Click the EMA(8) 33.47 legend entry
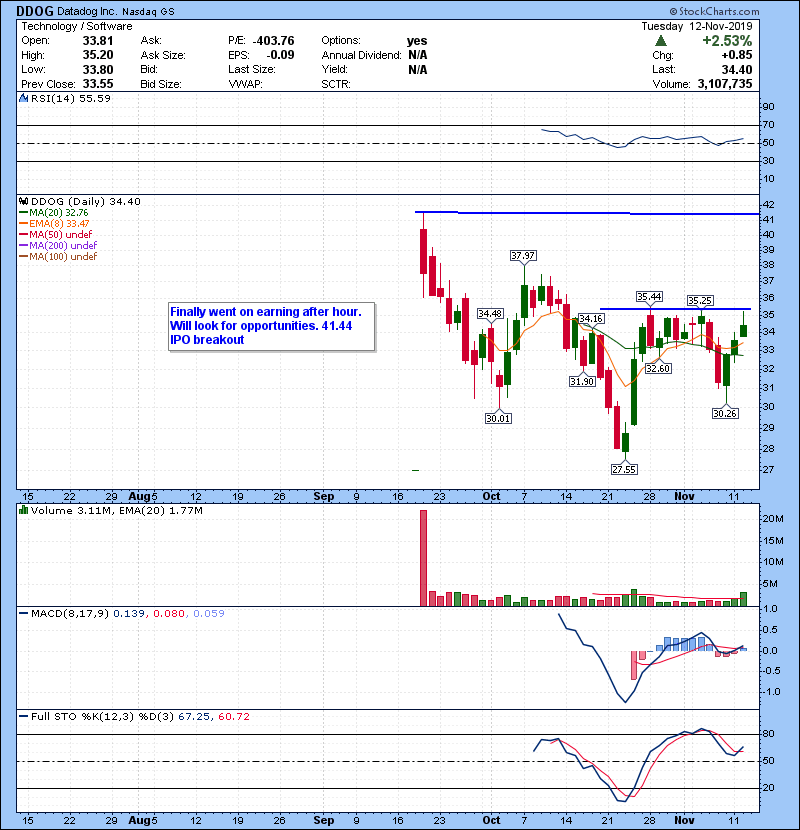The width and height of the screenshot is (800, 830). [55, 223]
